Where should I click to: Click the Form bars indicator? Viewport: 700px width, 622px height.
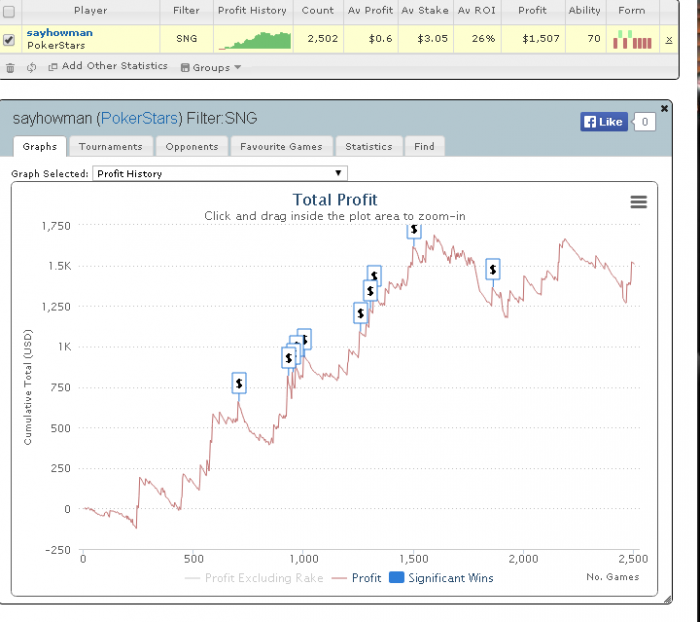(x=632, y=39)
